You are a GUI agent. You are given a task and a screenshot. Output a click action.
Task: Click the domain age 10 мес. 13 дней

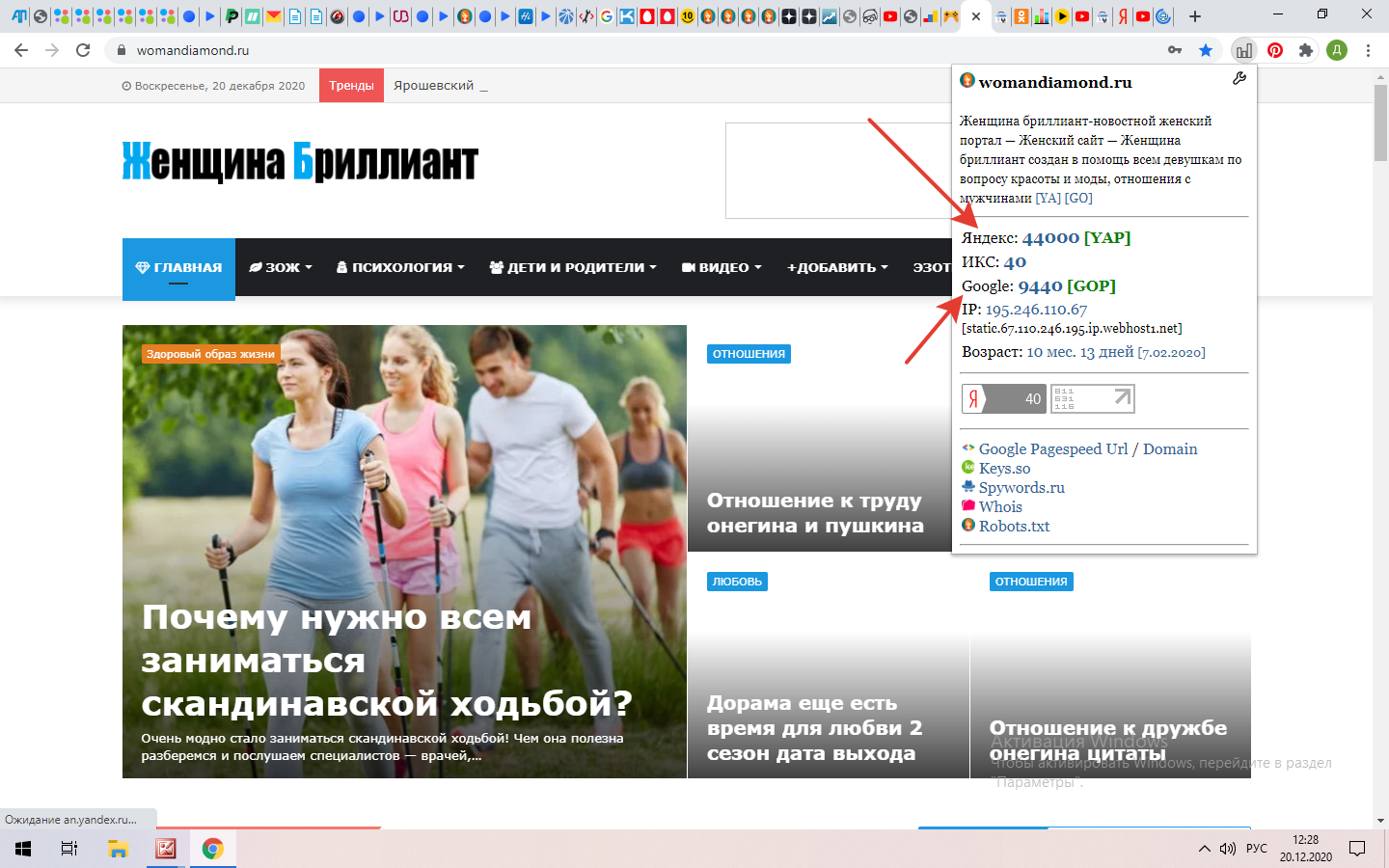click(x=1079, y=352)
